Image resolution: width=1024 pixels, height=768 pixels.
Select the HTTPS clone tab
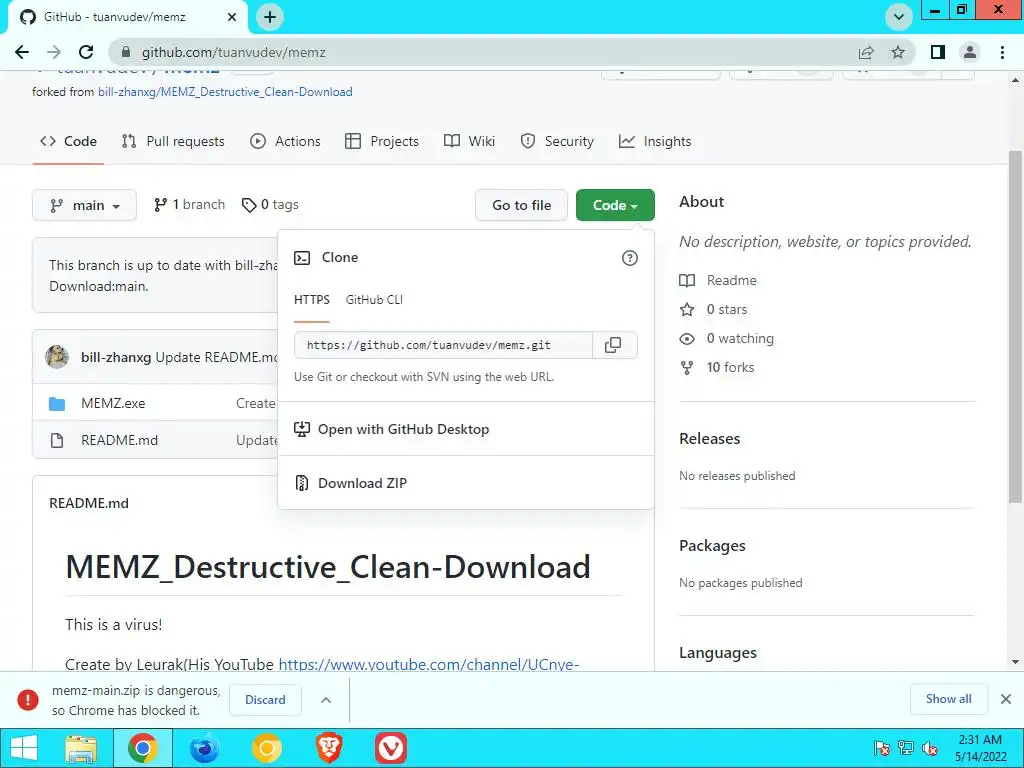(x=312, y=300)
